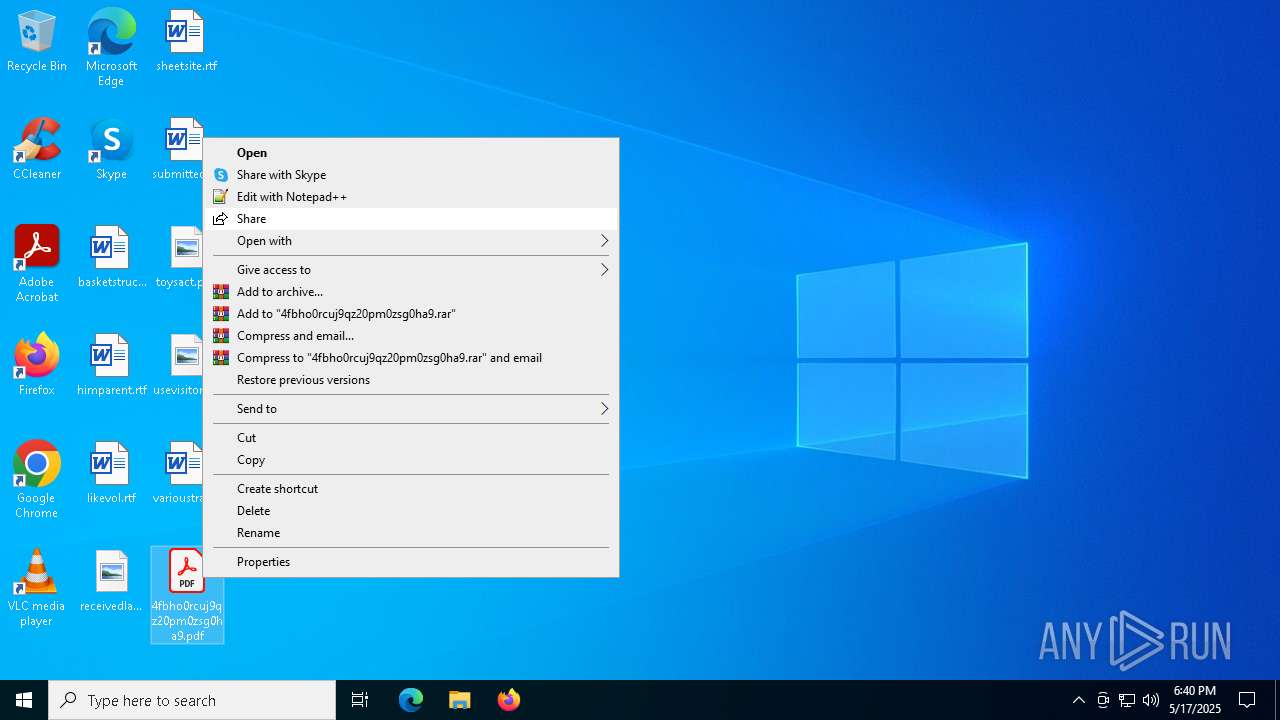Screen dimensions: 1280x720
Task: Open the Action Center notifications icon
Action: [1247, 700]
